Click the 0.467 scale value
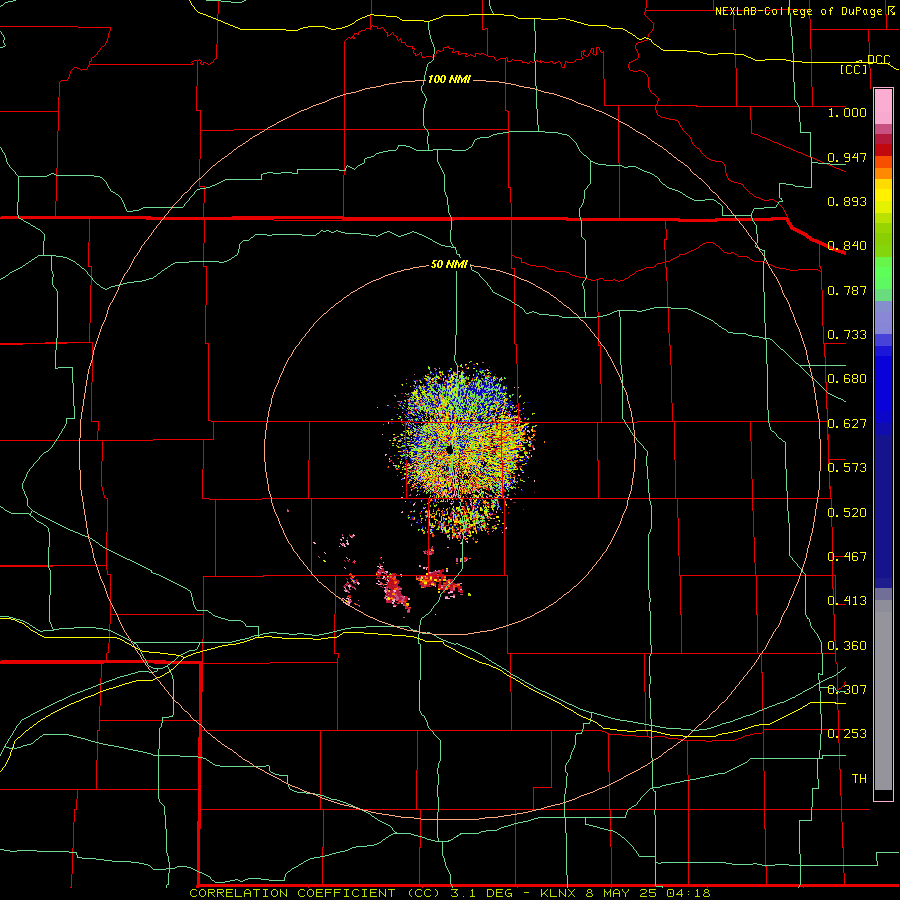Image resolution: width=900 pixels, height=900 pixels. tap(847, 557)
